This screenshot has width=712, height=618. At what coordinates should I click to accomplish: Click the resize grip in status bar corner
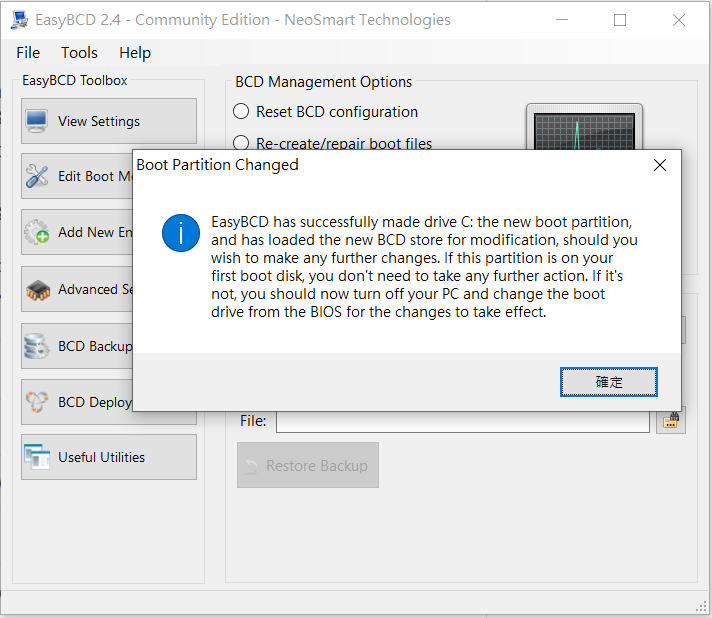702,607
